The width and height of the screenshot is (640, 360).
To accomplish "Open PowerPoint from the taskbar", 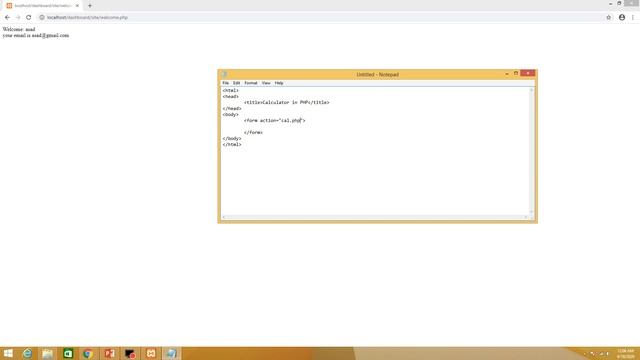I will coord(109,353).
